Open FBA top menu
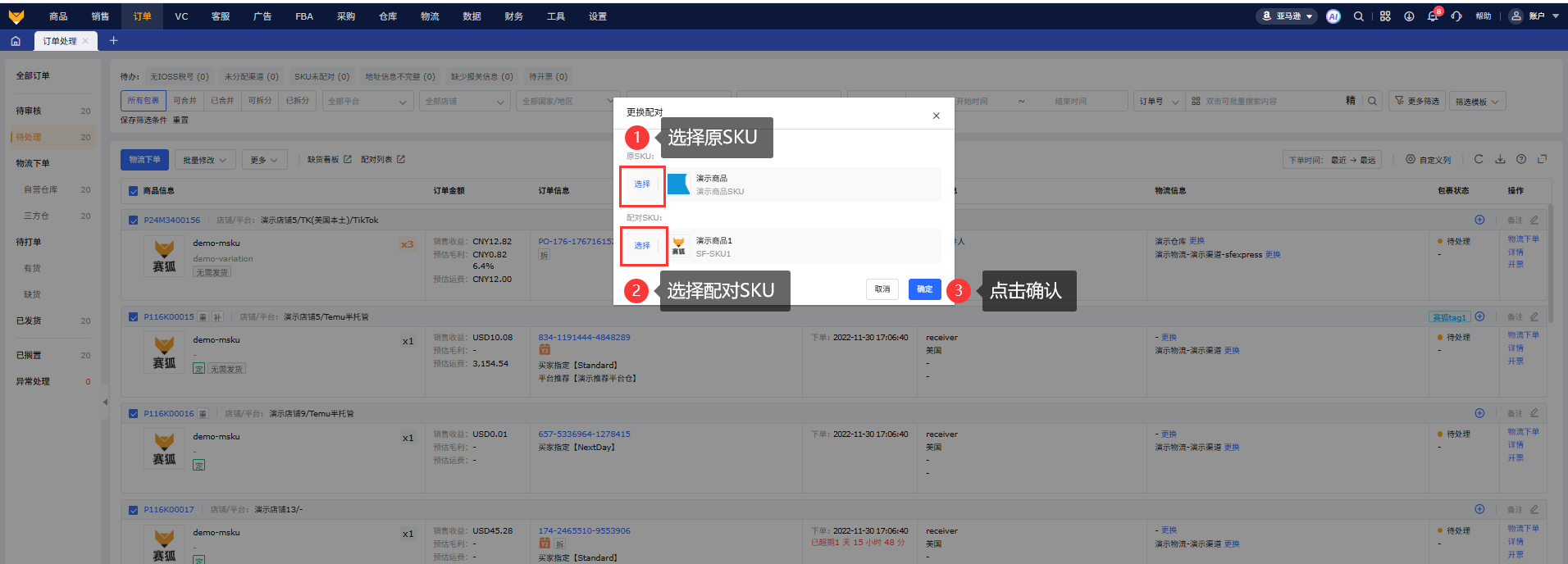This screenshot has width=1568, height=564. [x=304, y=16]
